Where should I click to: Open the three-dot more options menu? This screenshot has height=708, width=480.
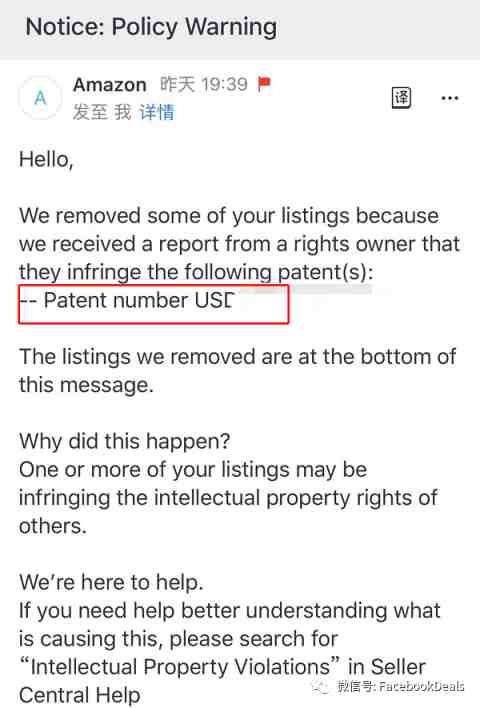pyautogui.click(x=450, y=98)
